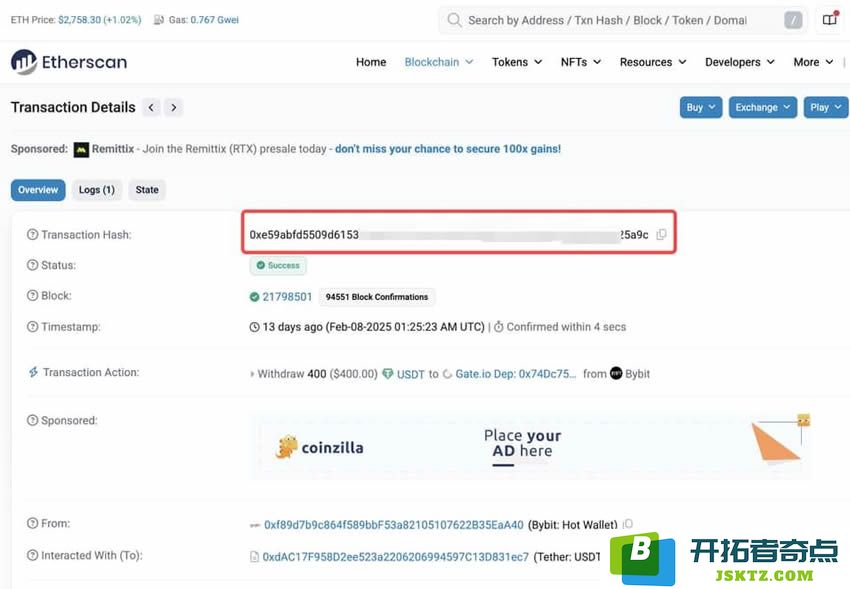The width and height of the screenshot is (850, 589).
Task: Switch to the State tab
Action: click(147, 190)
